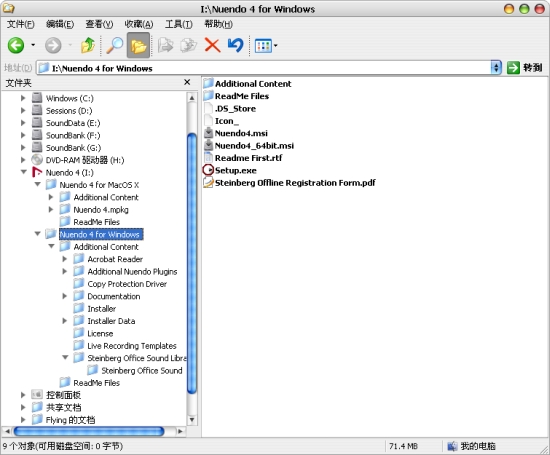Click the red Delete X icon
The height and width of the screenshot is (455, 550).
(212, 45)
